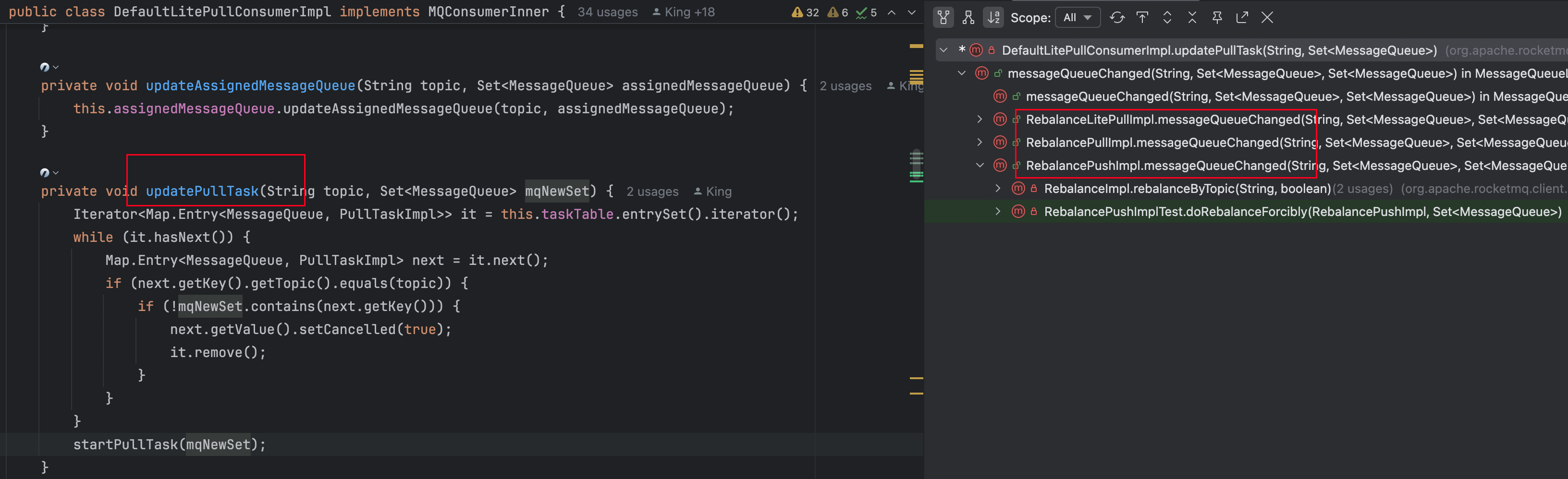Toggle alphabetical sort in hierarchy panel

[x=993, y=18]
